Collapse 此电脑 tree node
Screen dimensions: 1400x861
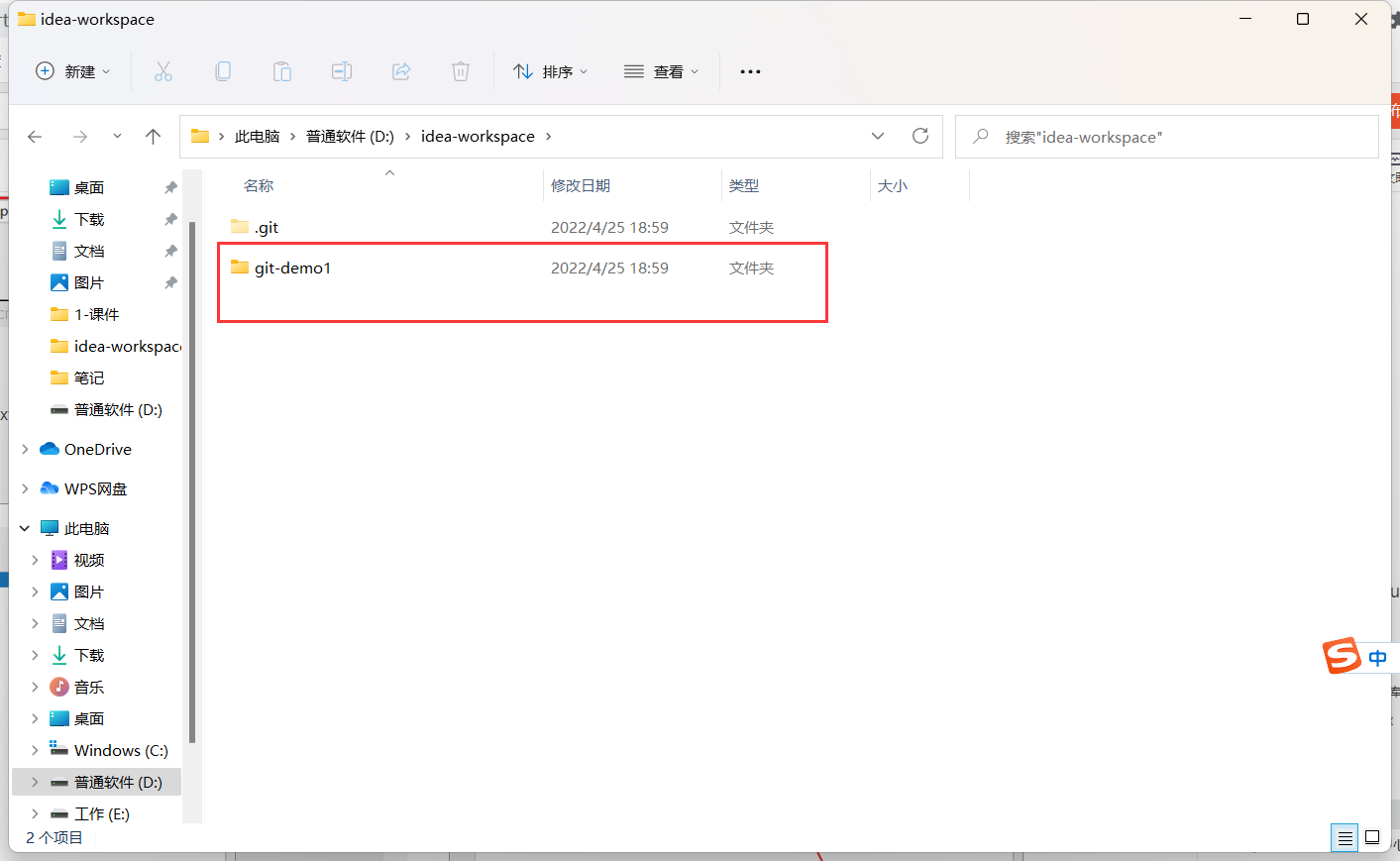click(x=25, y=528)
